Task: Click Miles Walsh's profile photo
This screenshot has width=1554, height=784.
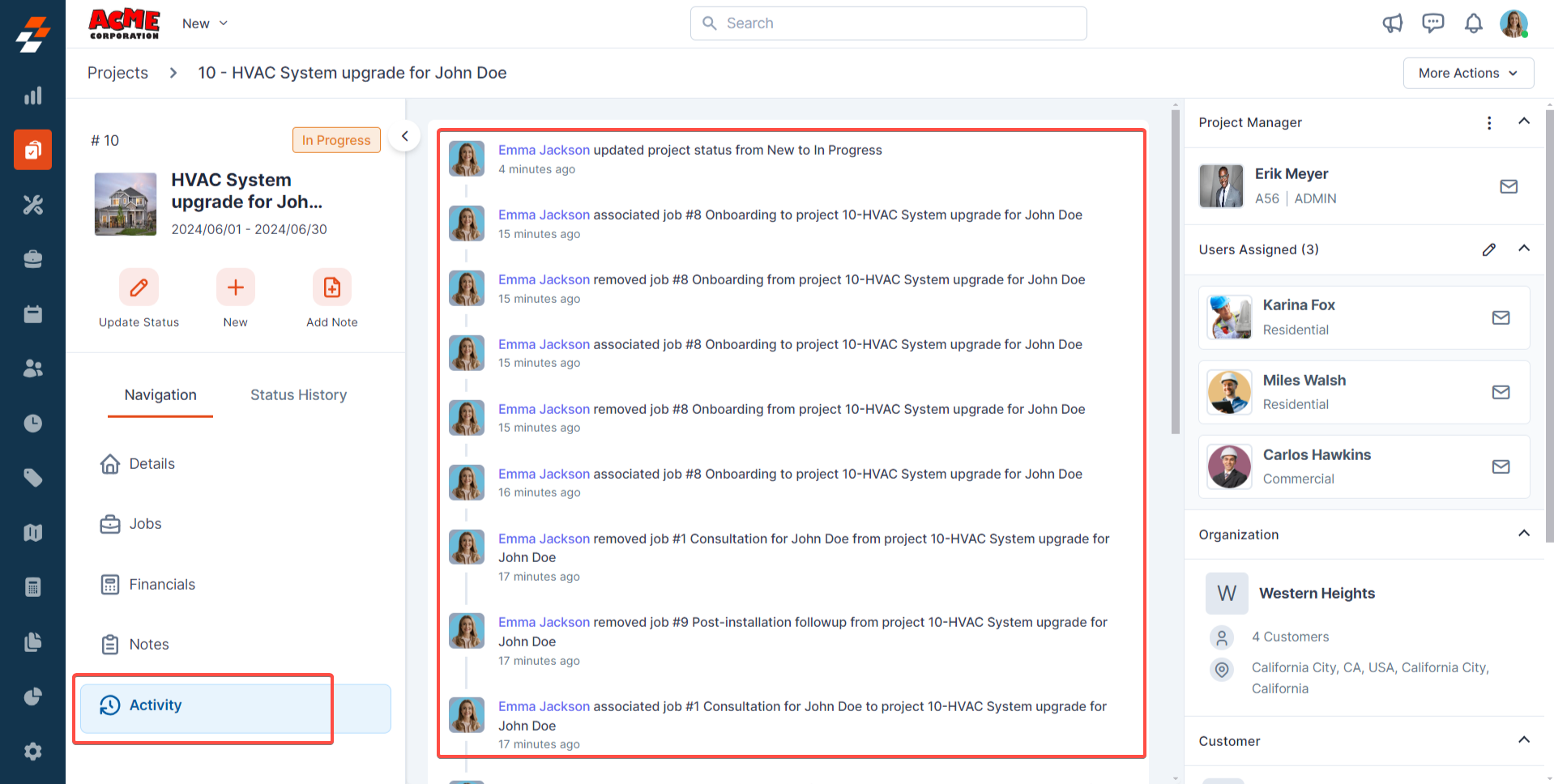Action: [1229, 392]
